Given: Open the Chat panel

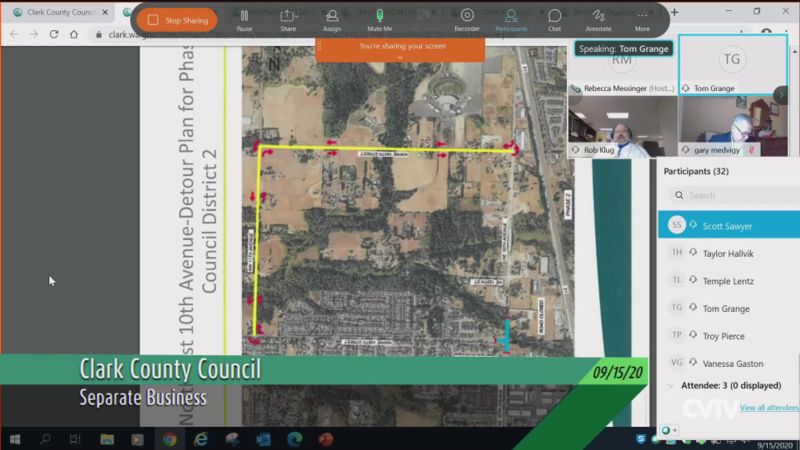Looking at the screenshot, I should (x=554, y=19).
